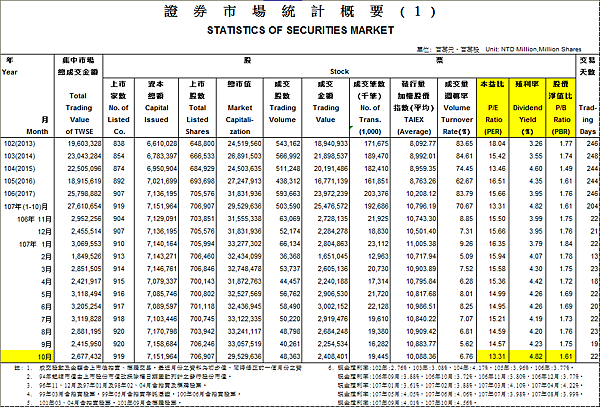Select the unit note 'Unit: NTD Million, Million Shares'
The height and width of the screenshot is (407, 600).
point(533,49)
